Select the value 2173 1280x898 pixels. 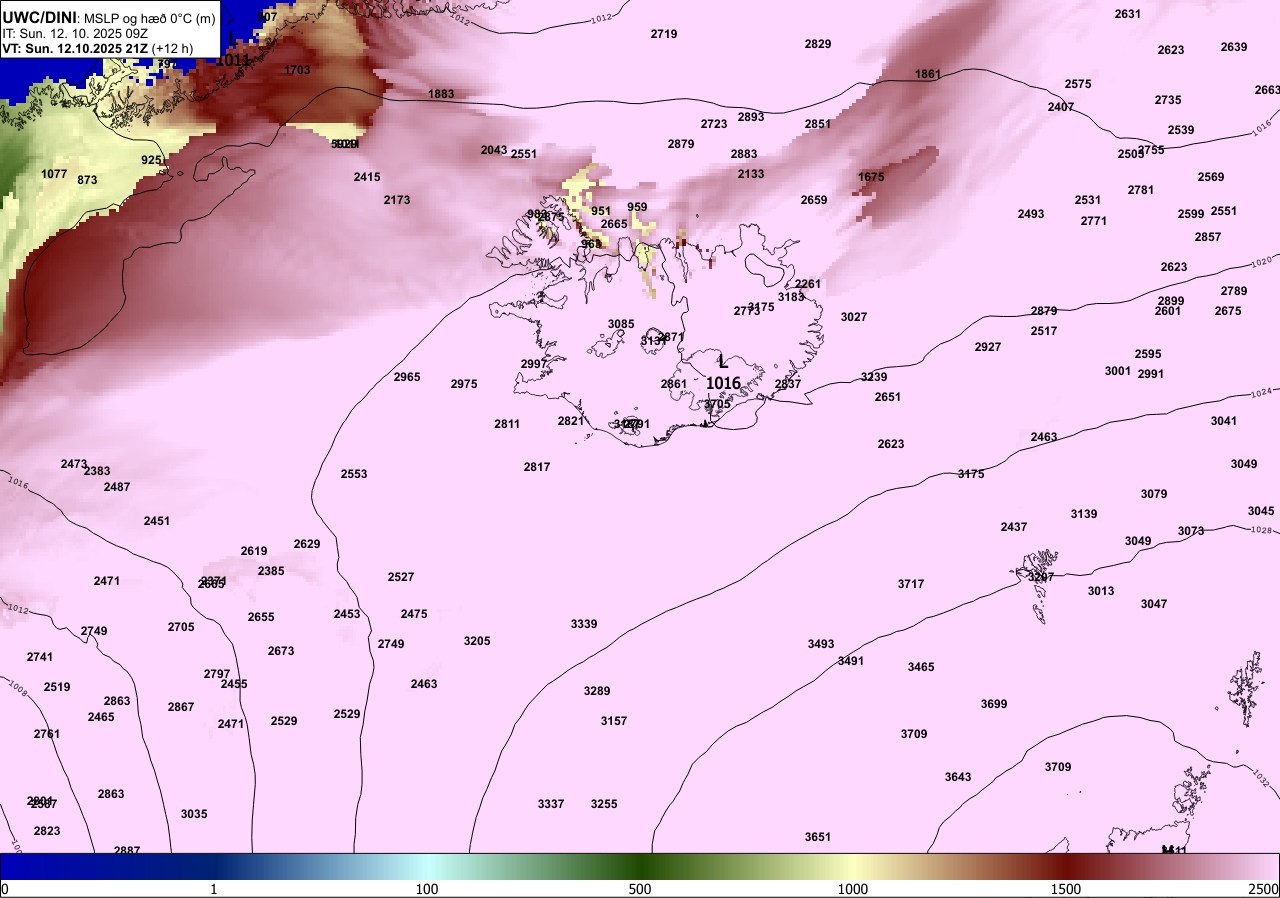[397, 200]
